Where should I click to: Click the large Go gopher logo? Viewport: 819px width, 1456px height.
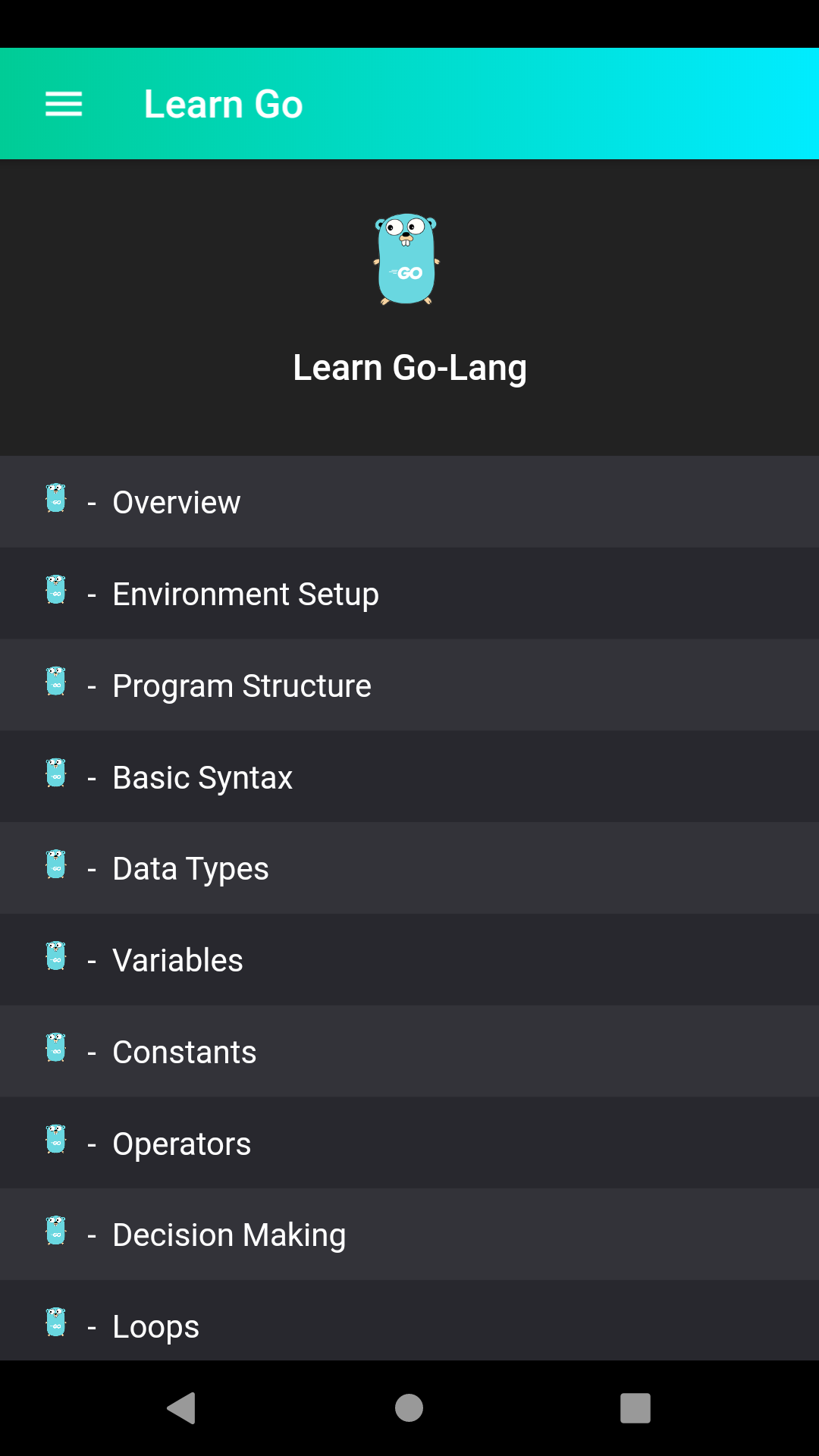point(407,260)
